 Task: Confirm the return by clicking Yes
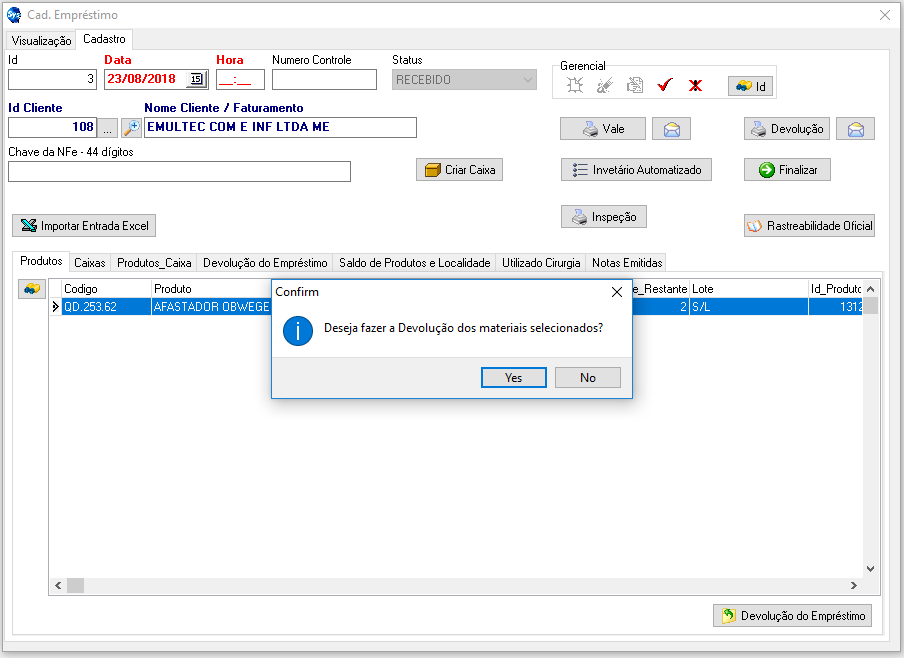[x=513, y=378]
